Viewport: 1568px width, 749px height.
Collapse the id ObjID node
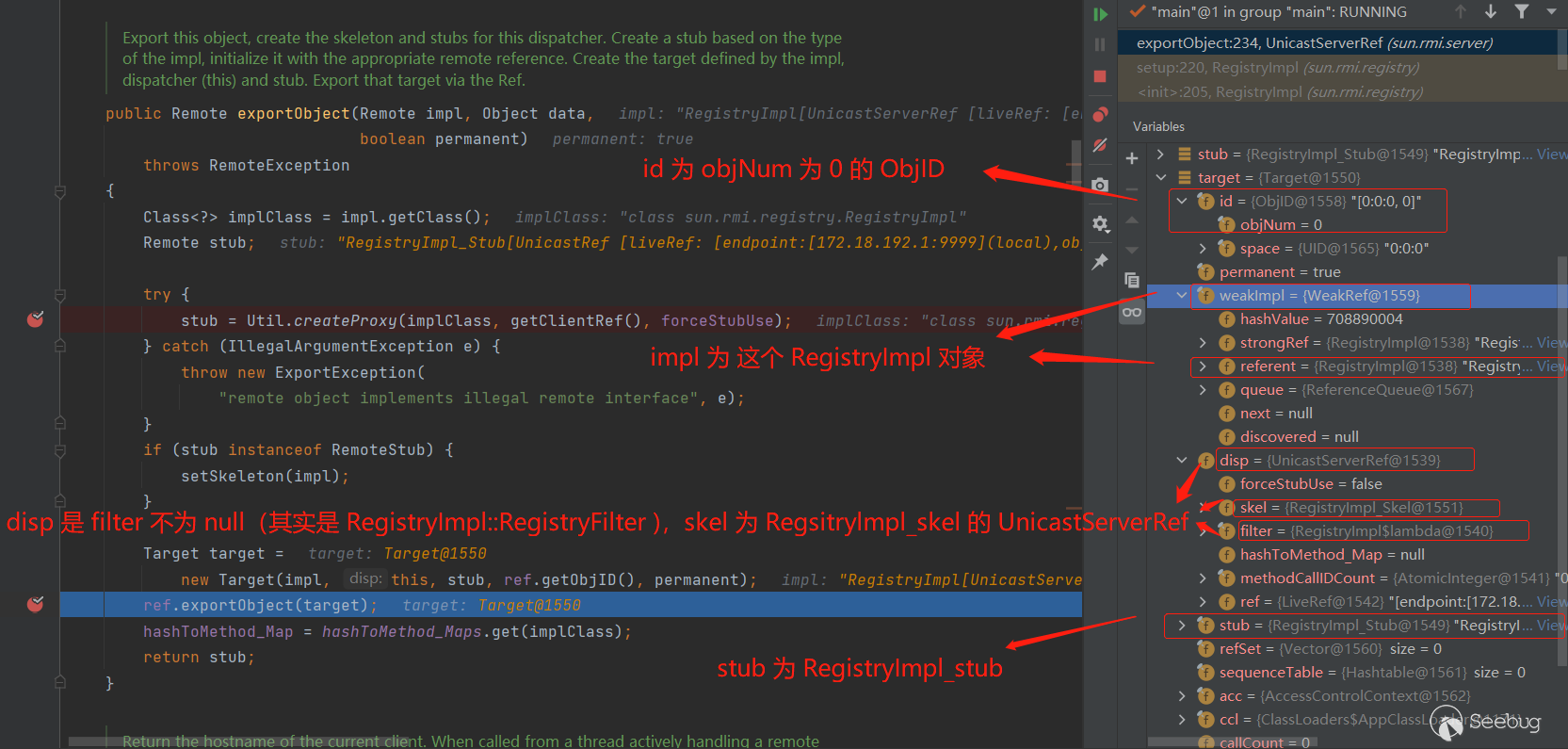1182,201
